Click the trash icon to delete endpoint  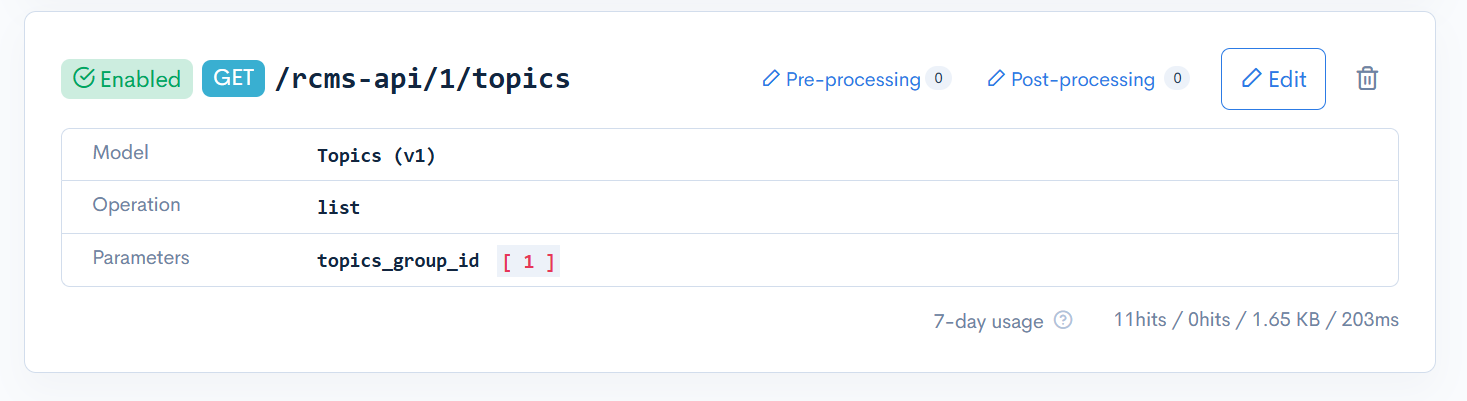1367,79
